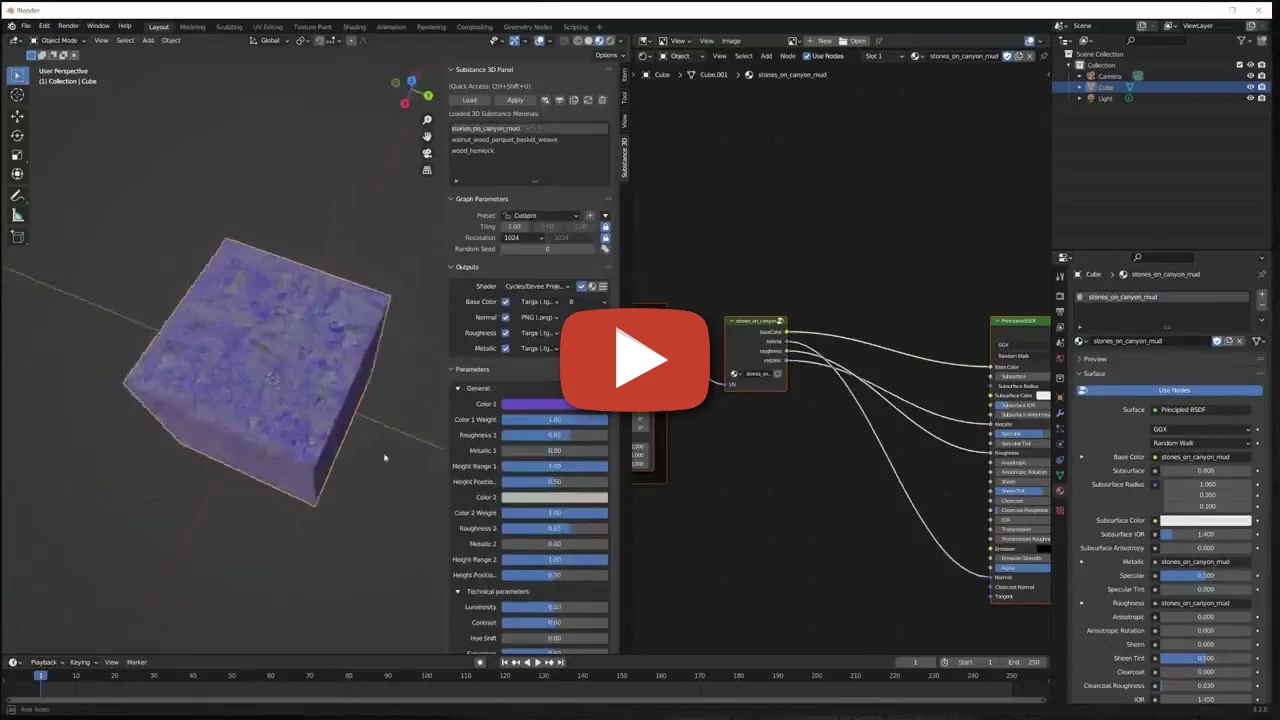Switch to the Modeling workspace tab
1280x720 pixels.
pos(192,27)
